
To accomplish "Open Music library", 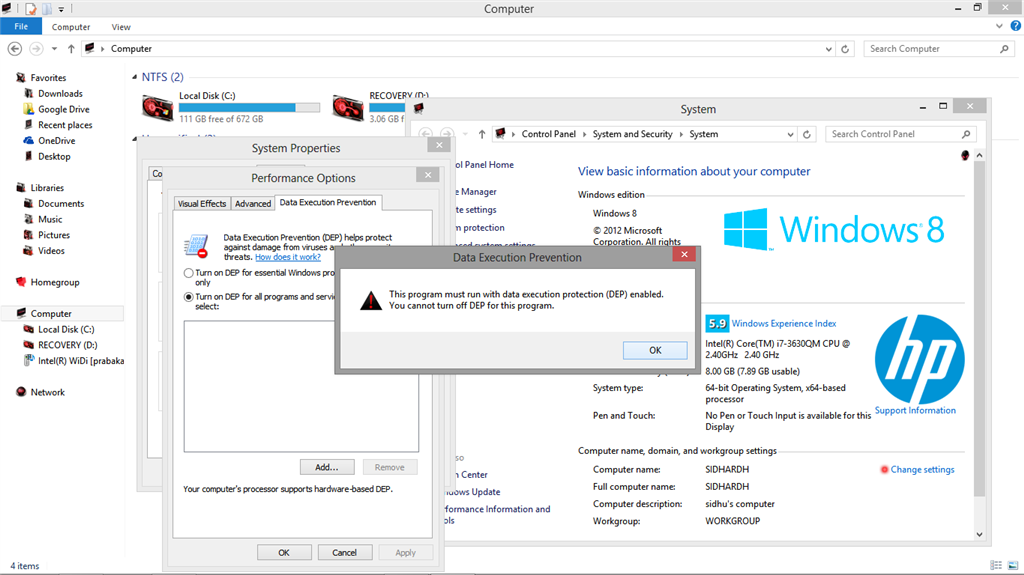I will click(50, 219).
